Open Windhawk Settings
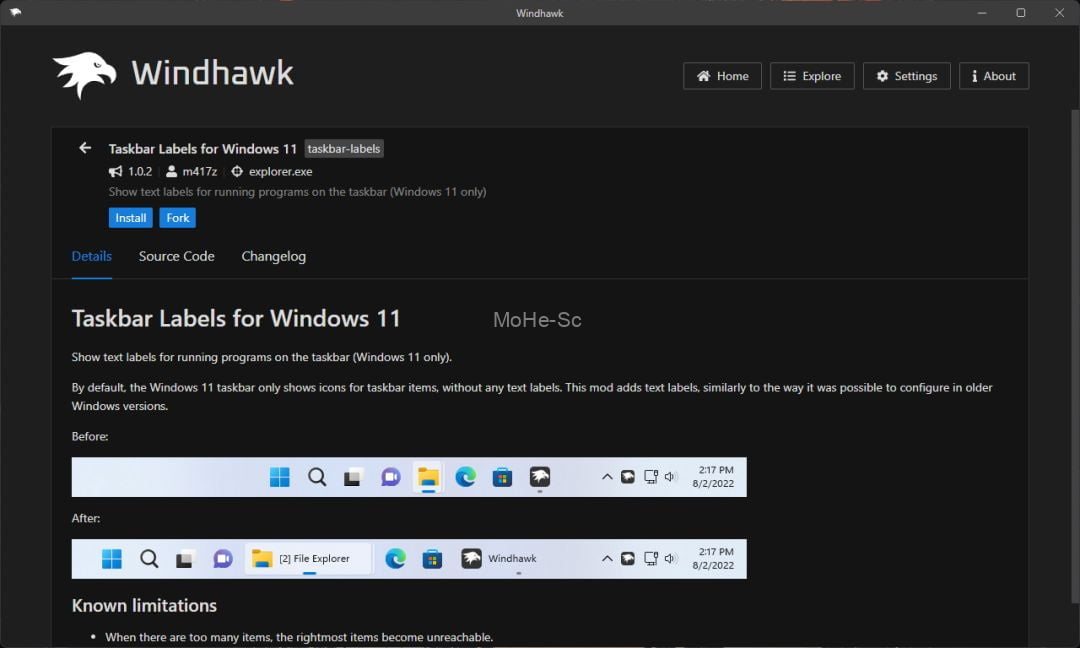 906,76
